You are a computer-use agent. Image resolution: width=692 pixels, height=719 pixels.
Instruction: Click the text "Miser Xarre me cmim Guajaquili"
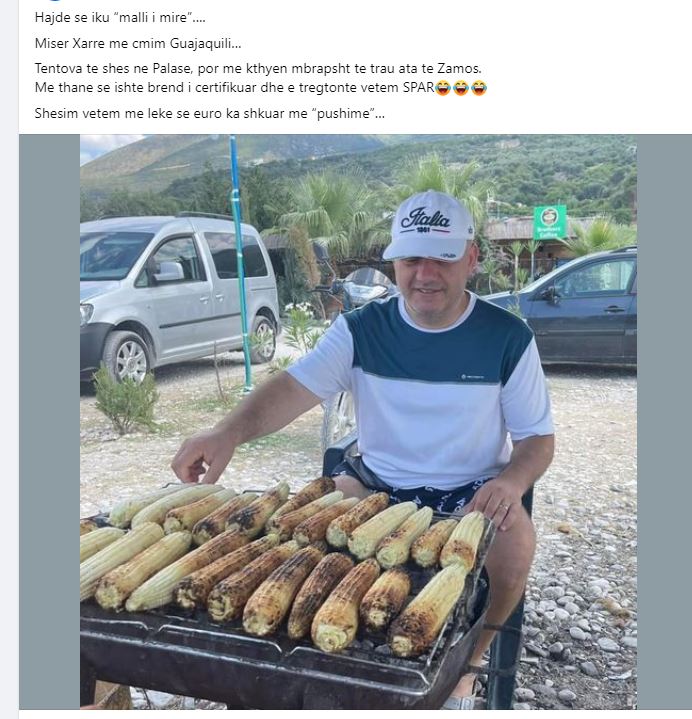[x=138, y=43]
